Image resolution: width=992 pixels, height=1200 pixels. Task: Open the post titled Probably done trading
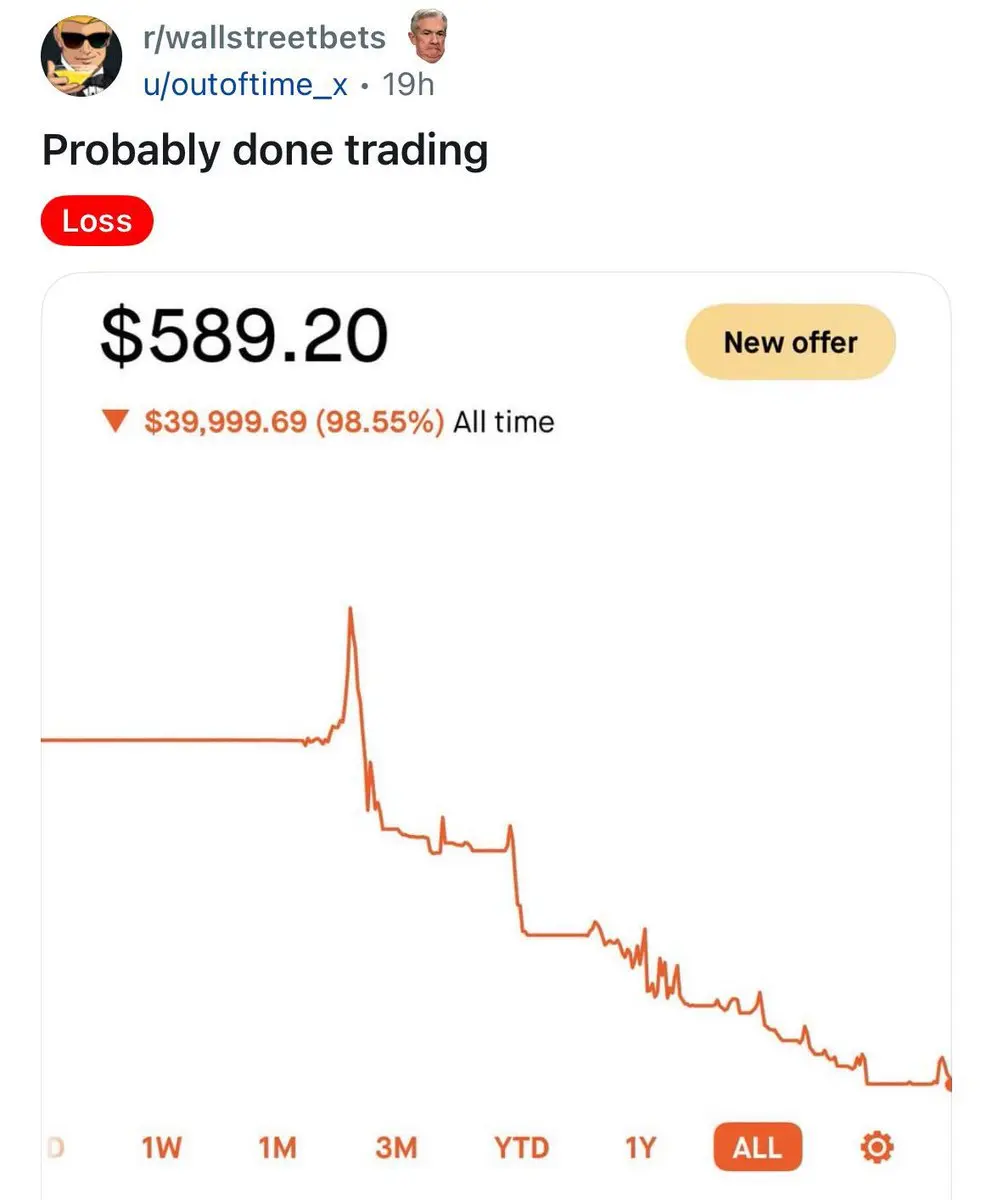(265, 151)
